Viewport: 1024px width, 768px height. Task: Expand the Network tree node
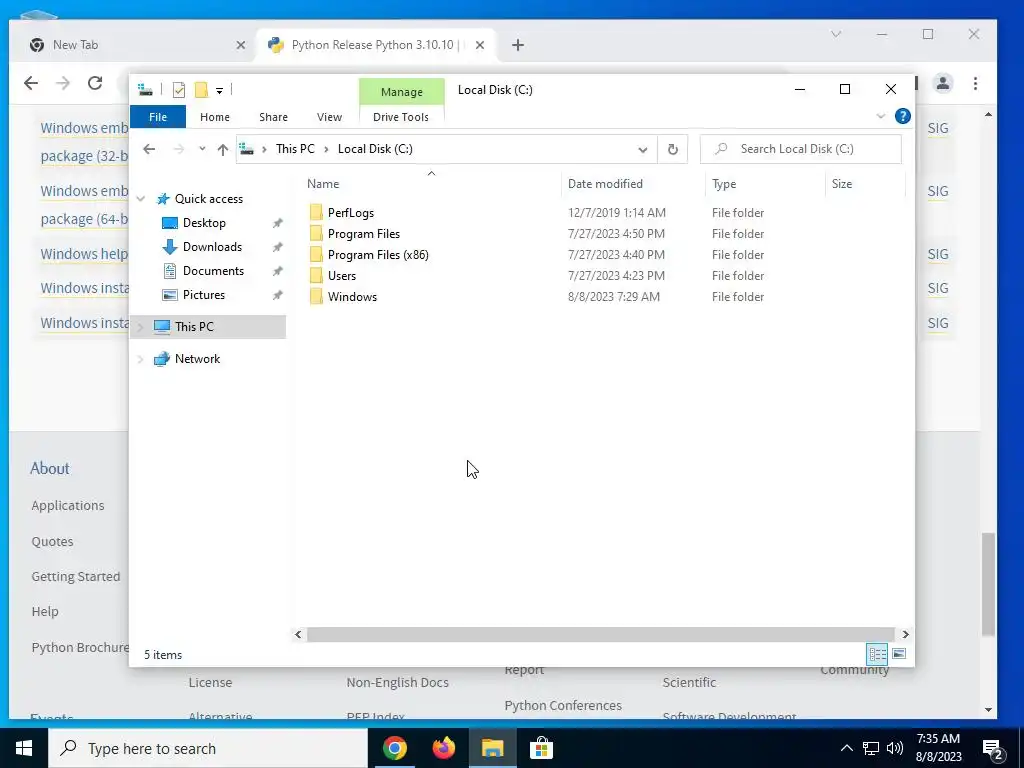coord(140,359)
